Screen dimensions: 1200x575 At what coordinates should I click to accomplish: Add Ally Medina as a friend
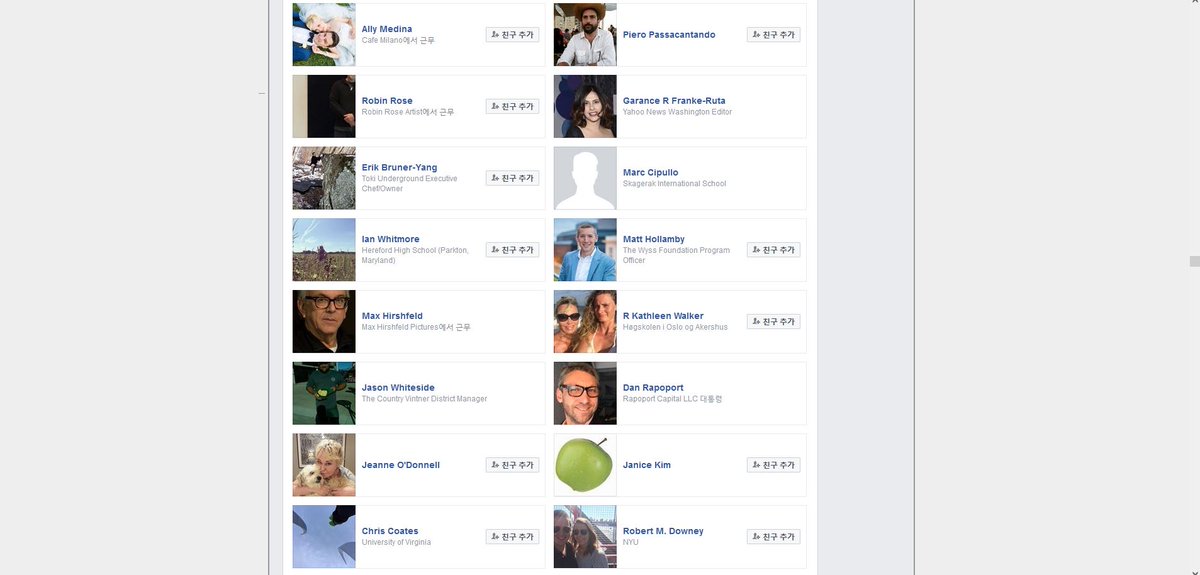(512, 35)
